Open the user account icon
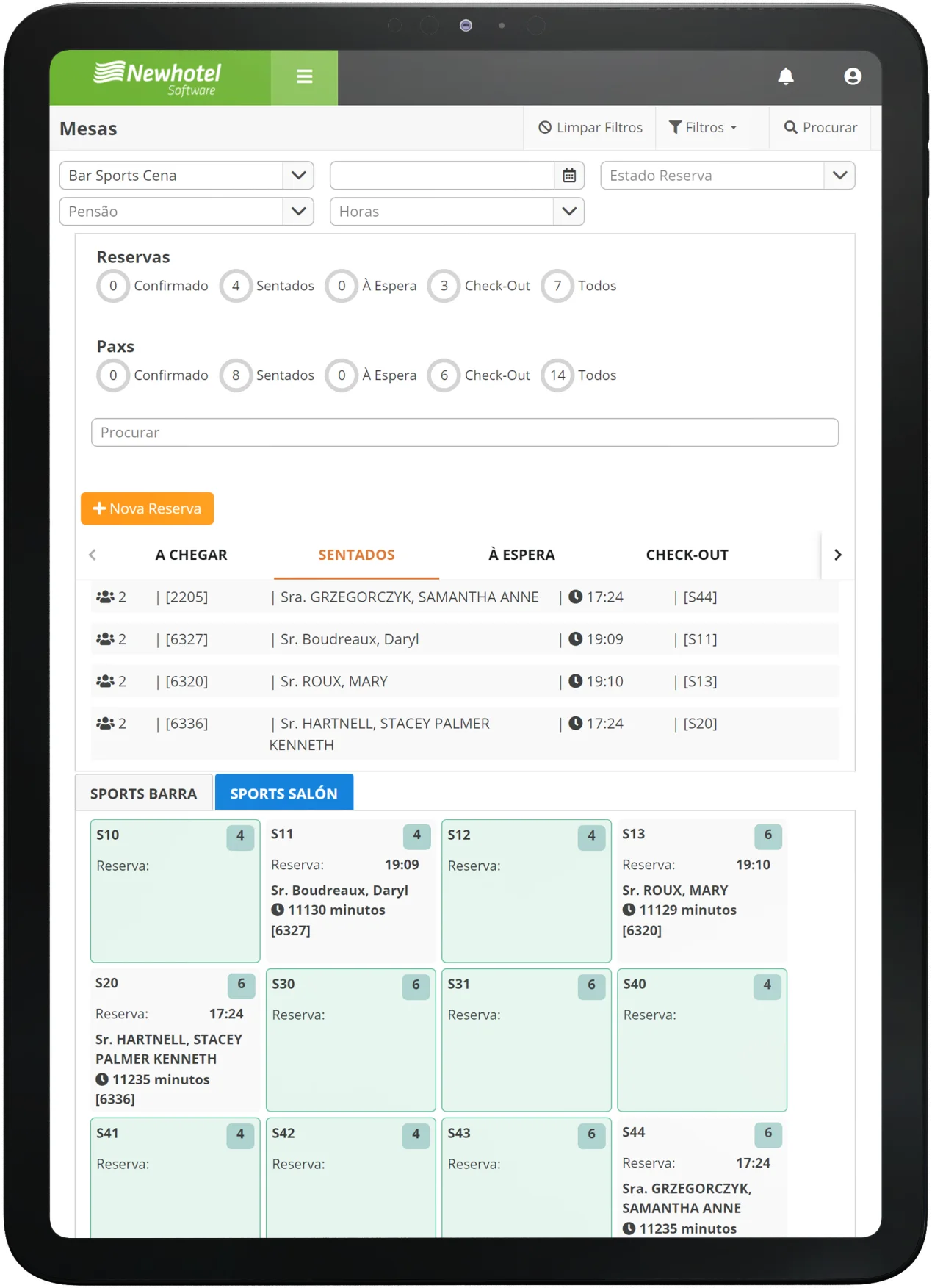Viewport: 932px width, 1288px height. point(852,76)
